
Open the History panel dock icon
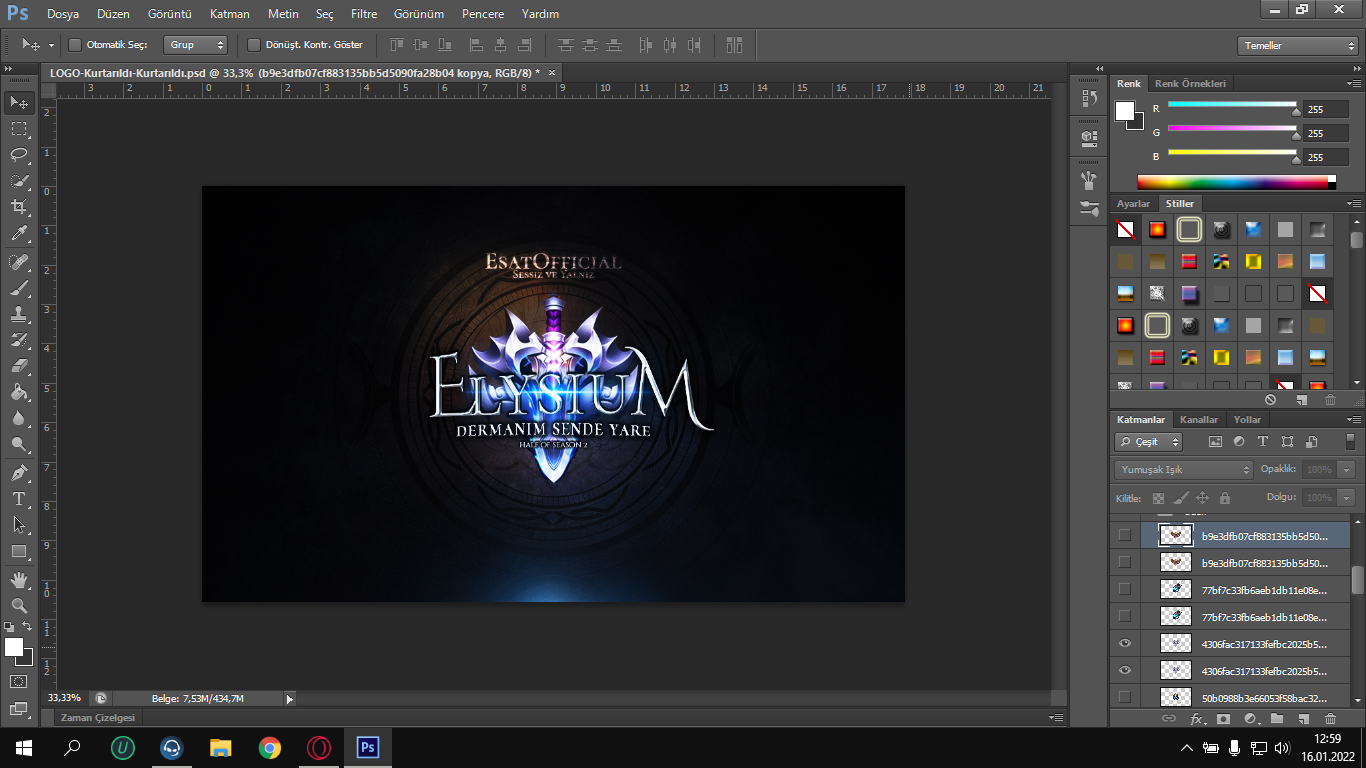click(1089, 98)
